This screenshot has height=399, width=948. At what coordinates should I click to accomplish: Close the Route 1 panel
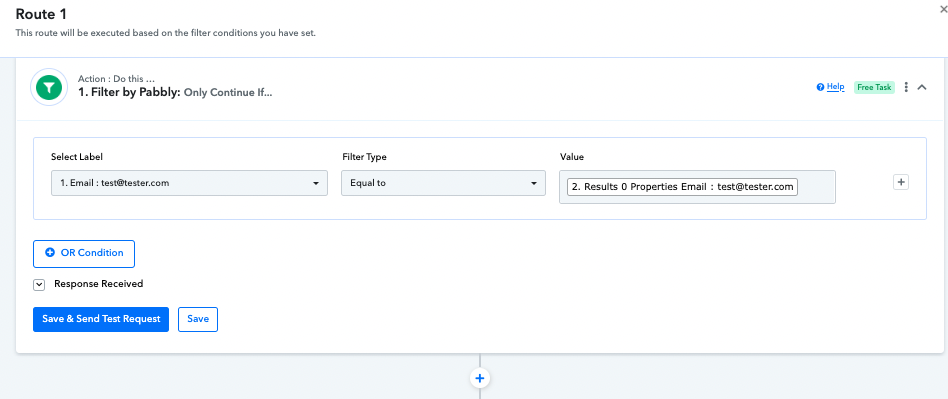point(944,10)
